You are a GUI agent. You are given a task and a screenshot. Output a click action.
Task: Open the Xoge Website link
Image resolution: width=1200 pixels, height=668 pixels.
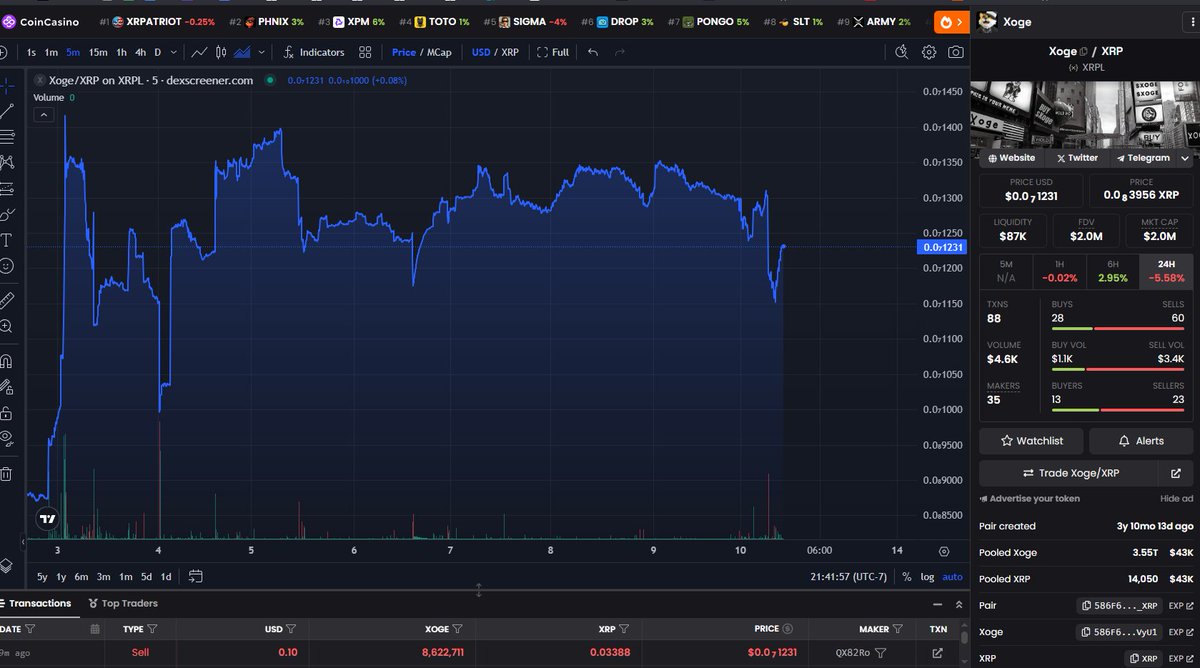pyautogui.click(x=1011, y=158)
